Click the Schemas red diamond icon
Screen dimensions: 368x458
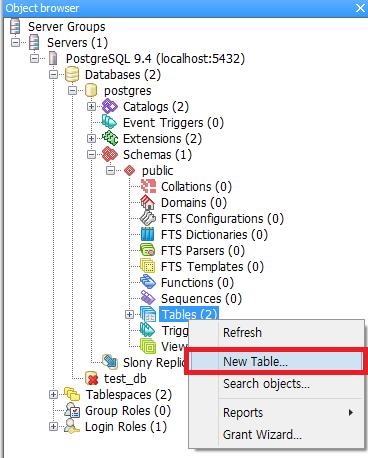pos(110,154)
